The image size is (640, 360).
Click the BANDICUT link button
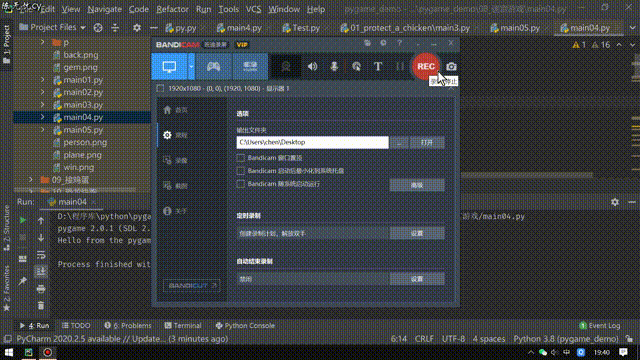pyautogui.click(x=192, y=285)
